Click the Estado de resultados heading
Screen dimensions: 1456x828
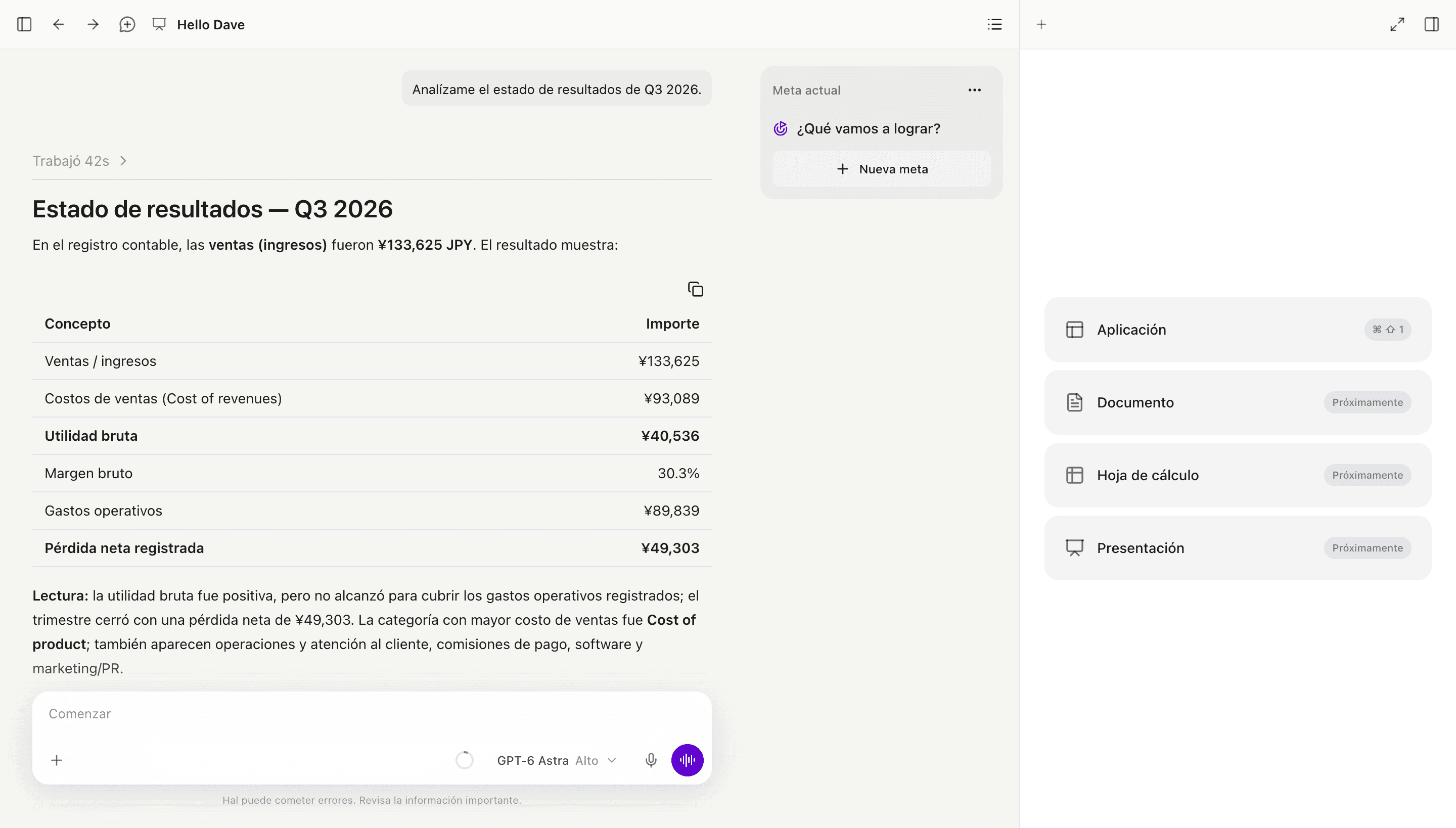coord(212,209)
